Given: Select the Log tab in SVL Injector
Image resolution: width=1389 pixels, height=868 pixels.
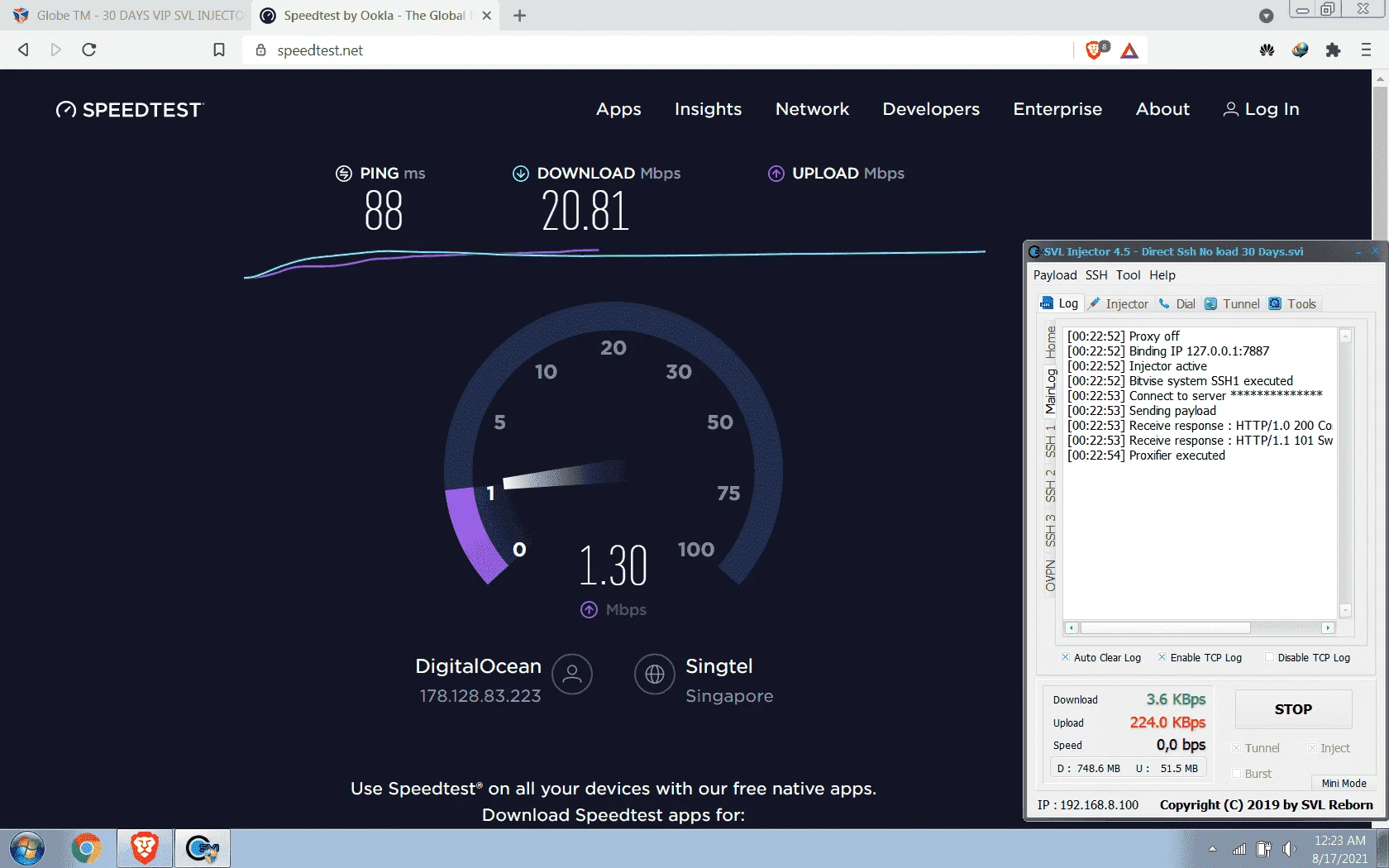Looking at the screenshot, I should (x=1059, y=303).
